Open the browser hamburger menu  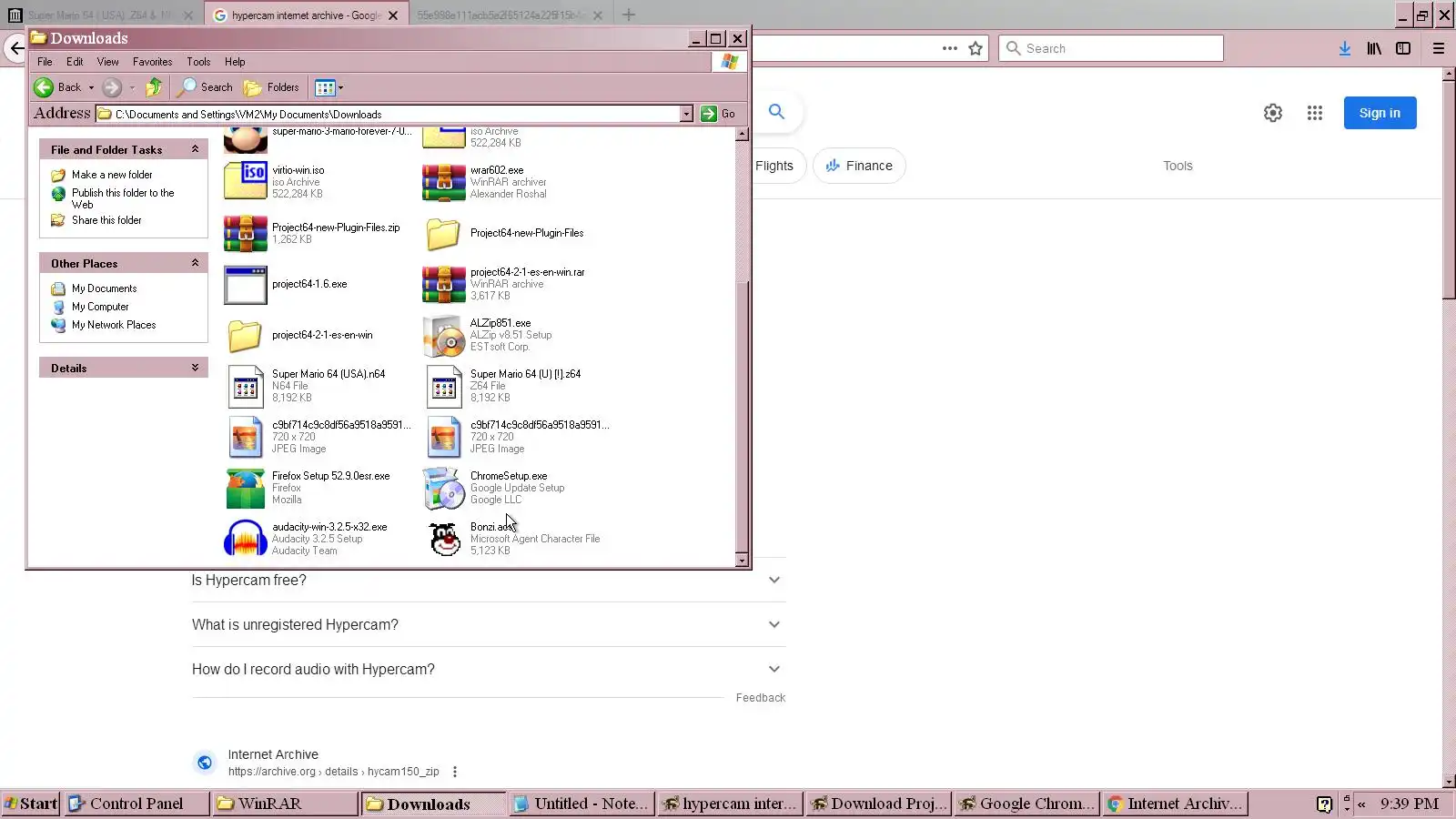click(x=1439, y=48)
